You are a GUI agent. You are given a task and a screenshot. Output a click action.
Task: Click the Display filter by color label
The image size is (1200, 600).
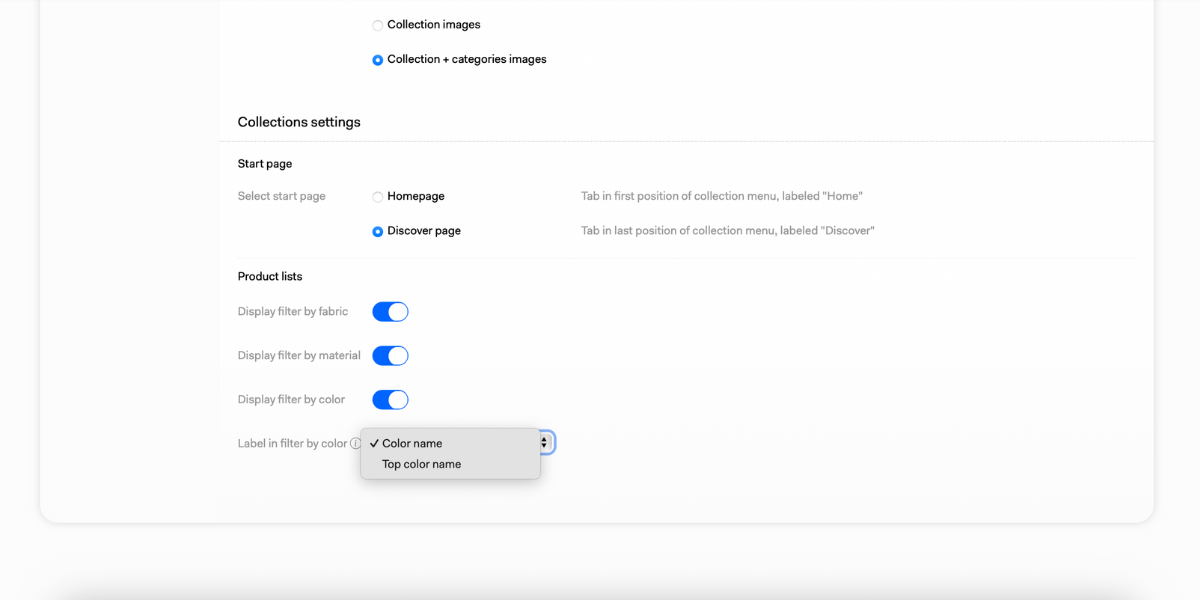click(x=291, y=400)
